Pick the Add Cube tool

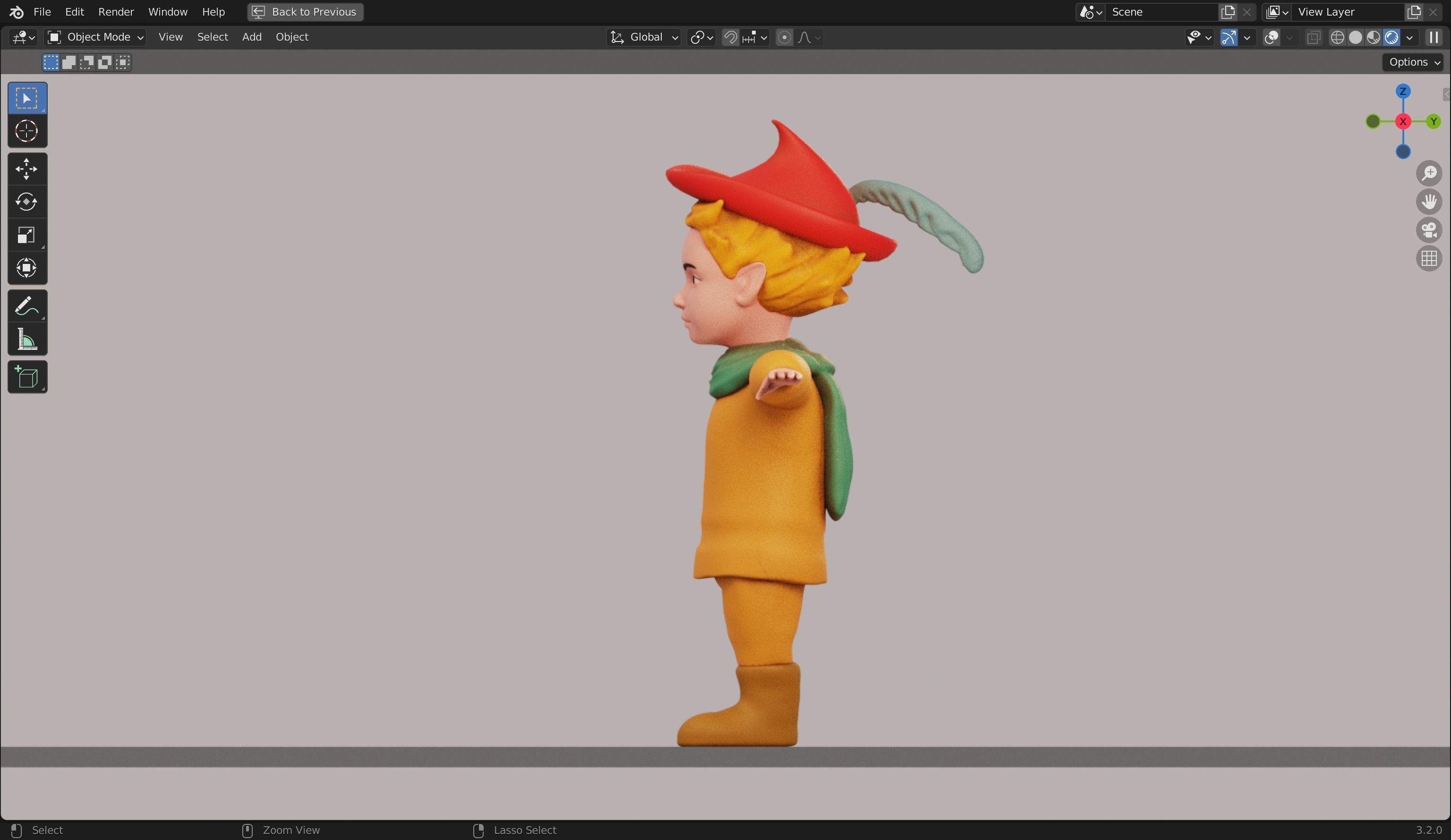(x=27, y=377)
